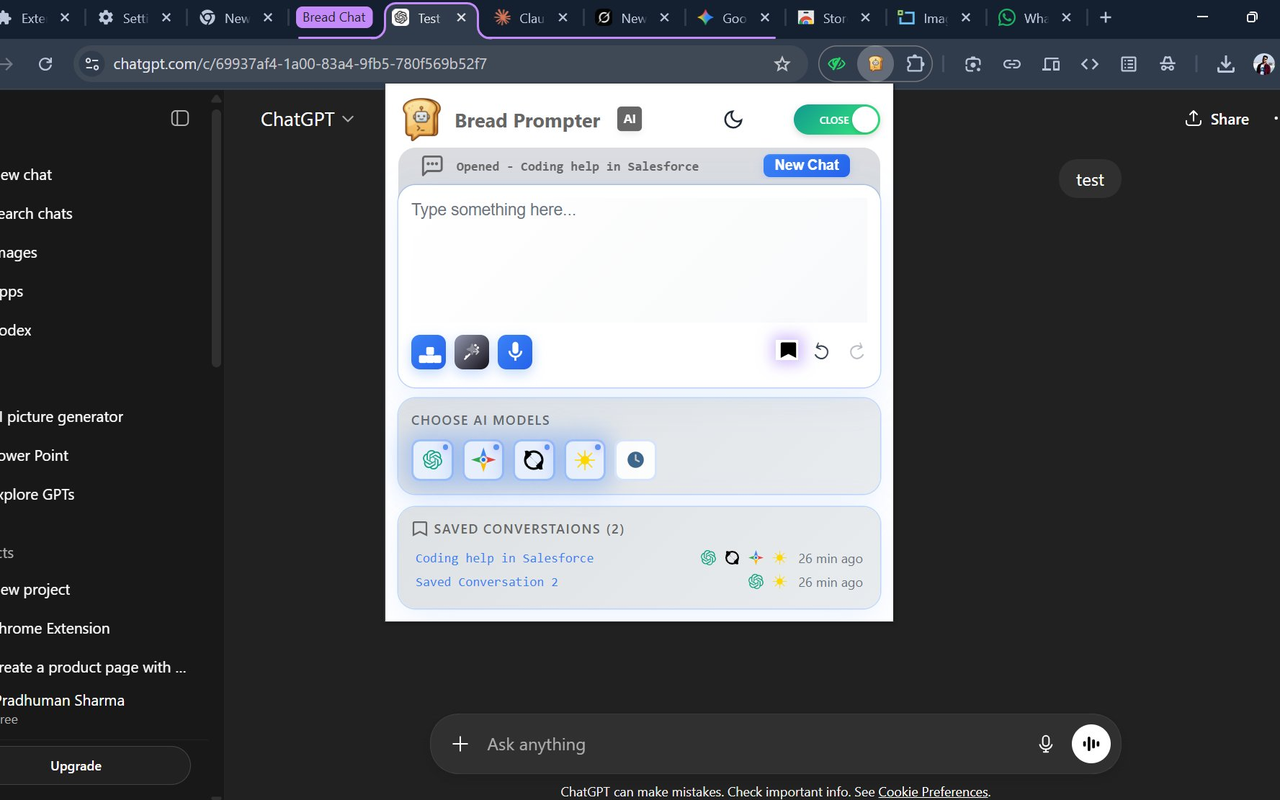
Task: Bookmark this page with the star icon
Action: 782,64
